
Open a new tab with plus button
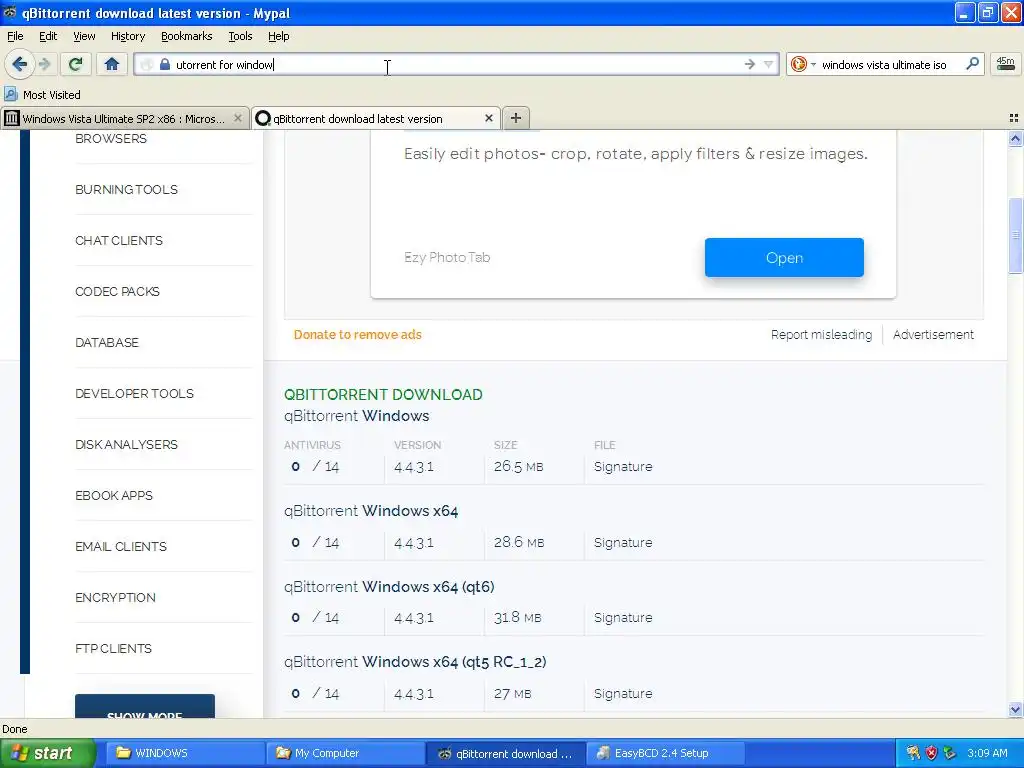[x=516, y=118]
